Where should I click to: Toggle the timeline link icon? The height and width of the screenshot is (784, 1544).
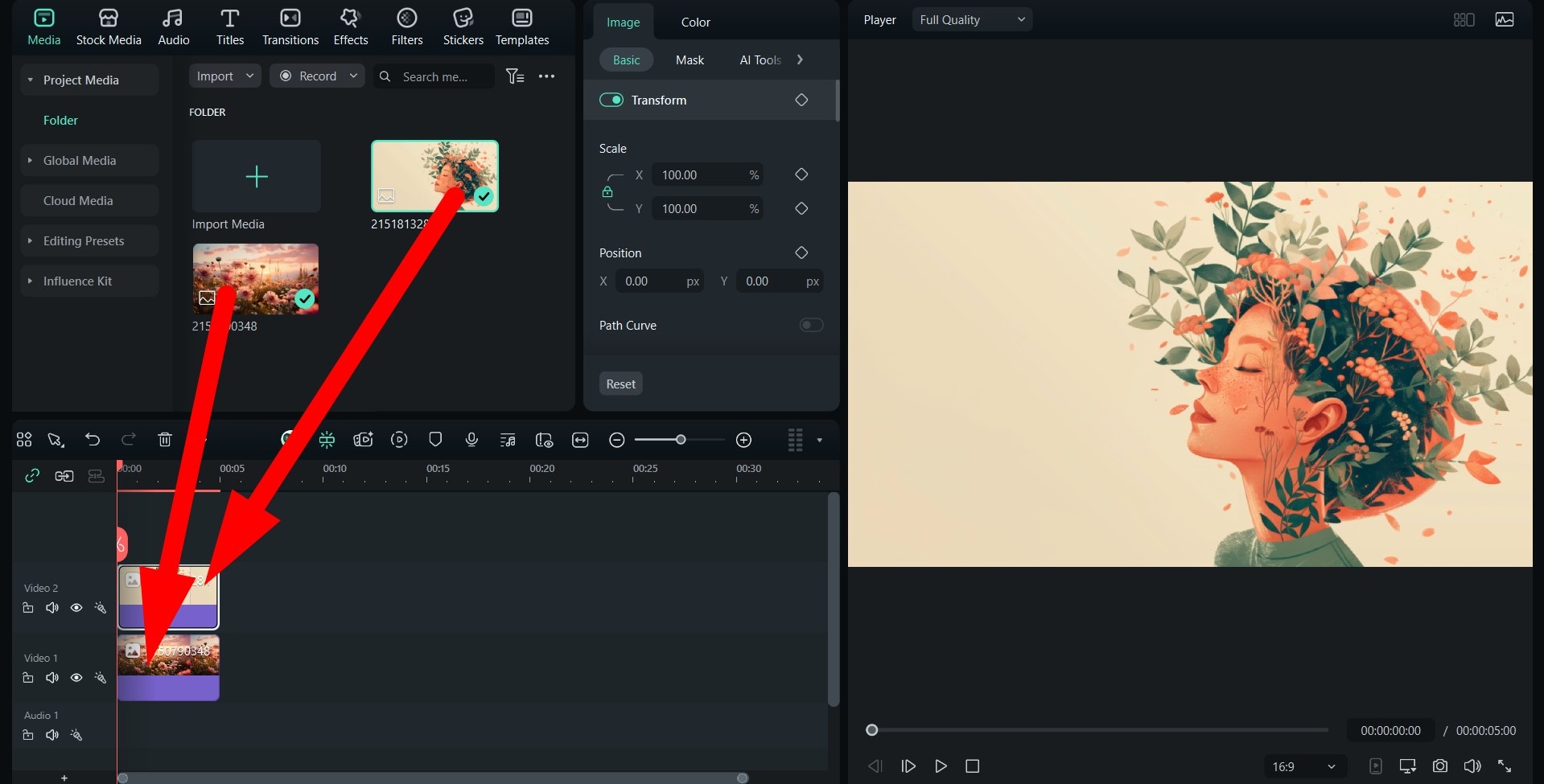tap(32, 476)
